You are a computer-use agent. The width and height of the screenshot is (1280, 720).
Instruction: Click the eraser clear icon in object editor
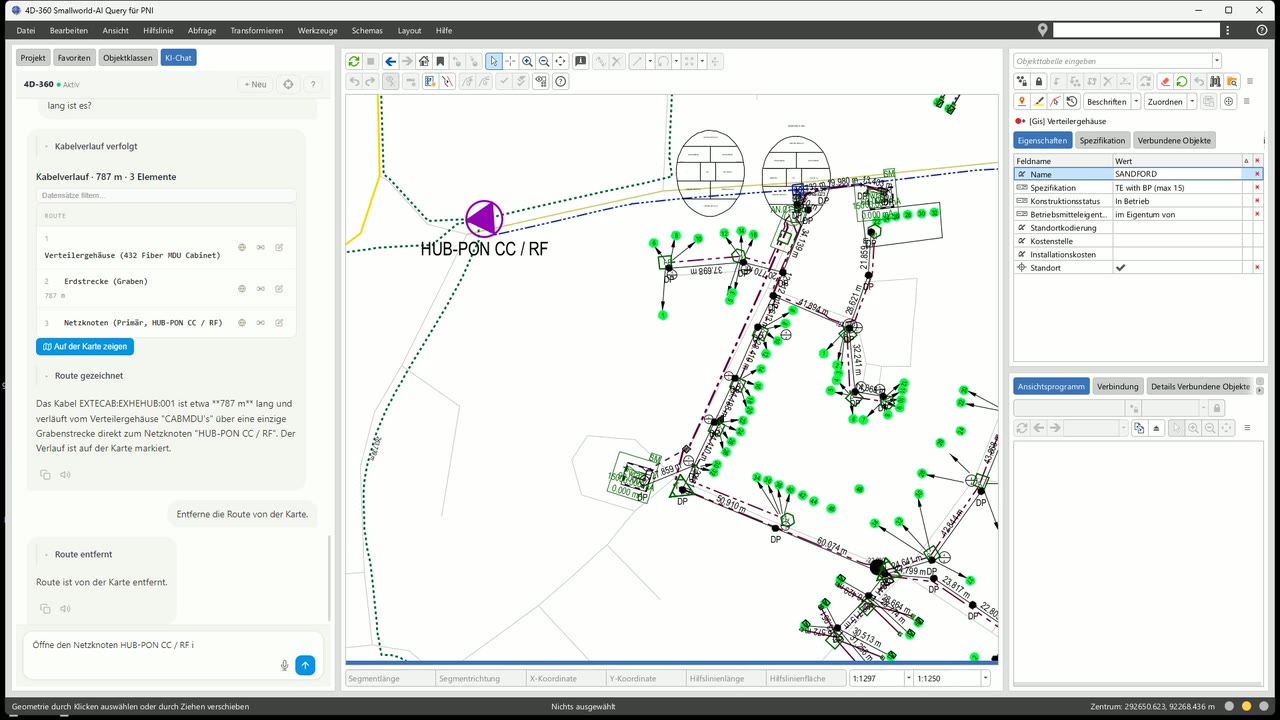pyautogui.click(x=1165, y=81)
